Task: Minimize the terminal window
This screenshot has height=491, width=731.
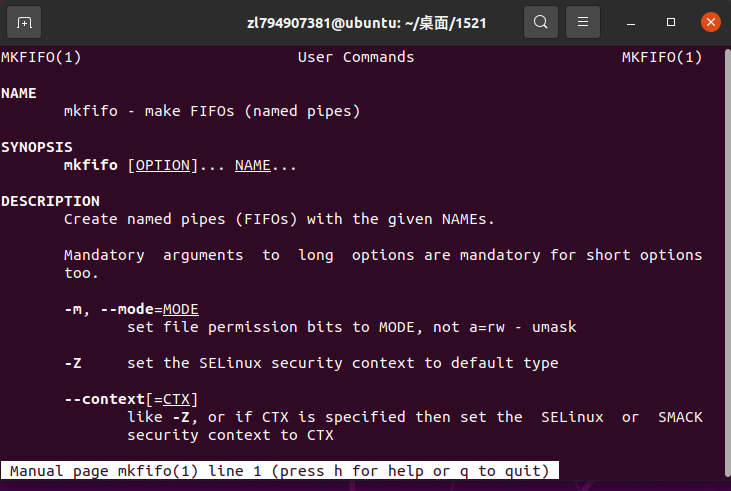Action: tap(631, 22)
